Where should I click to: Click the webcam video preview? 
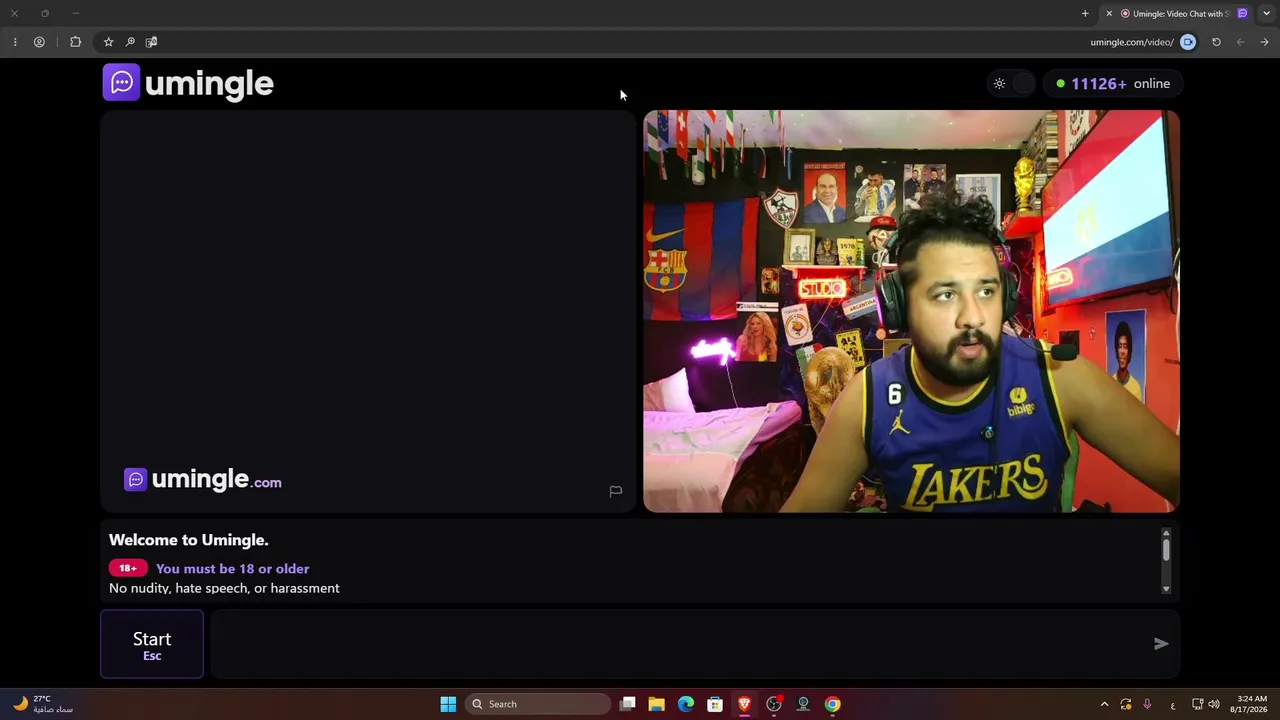(x=911, y=311)
